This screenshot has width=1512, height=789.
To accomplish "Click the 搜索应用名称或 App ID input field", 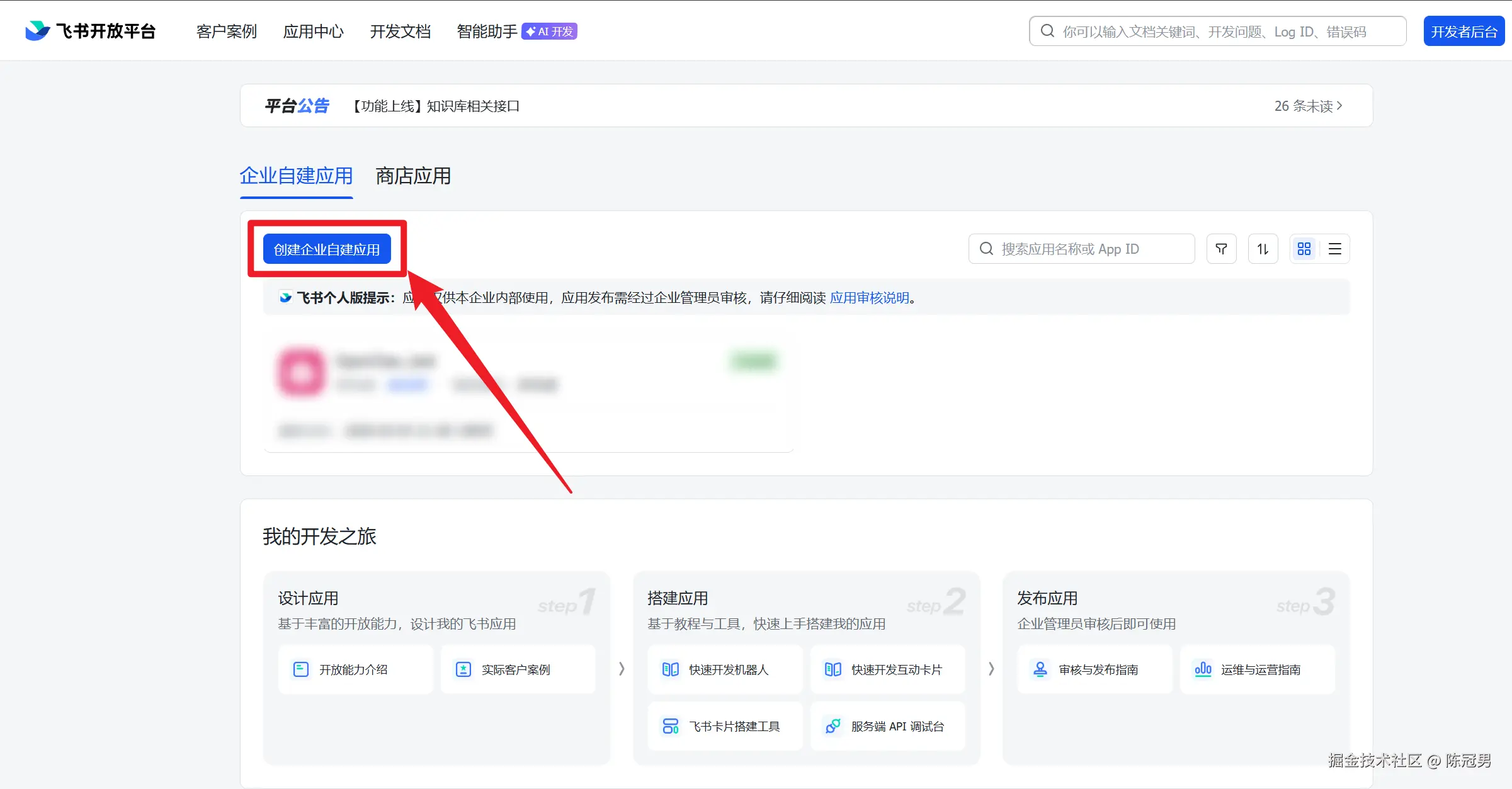I will click(1081, 248).
